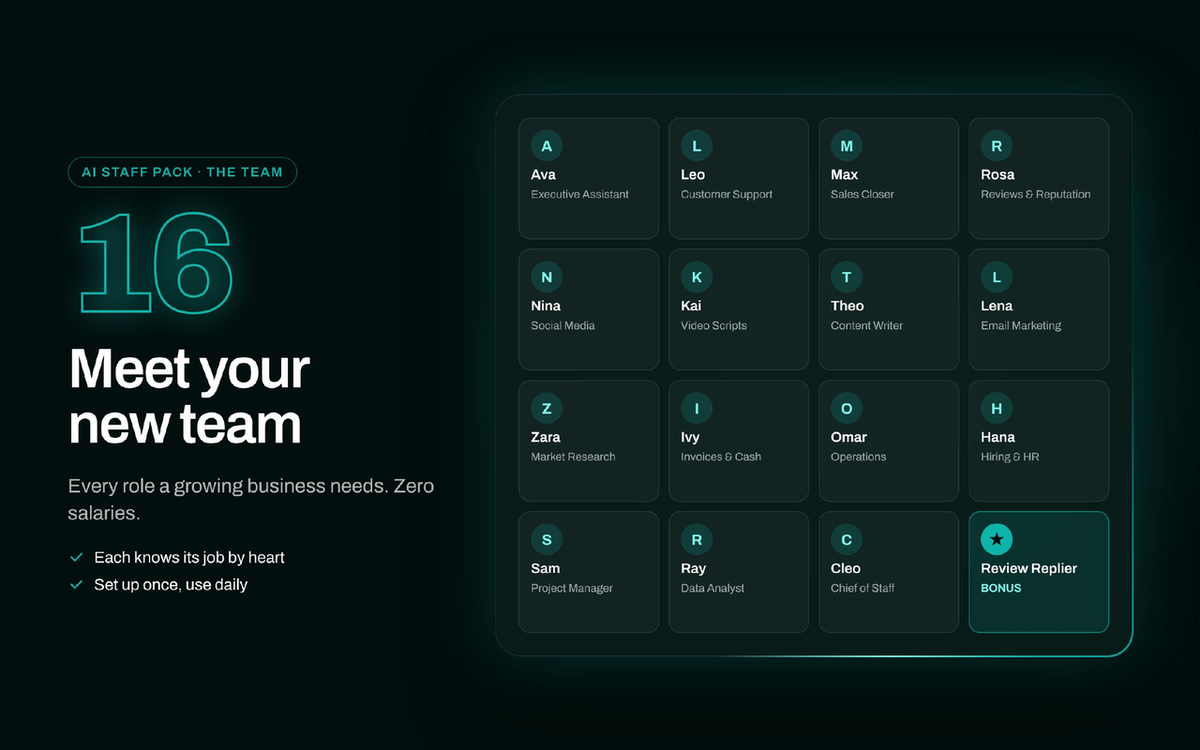Viewport: 1200px width, 750px height.
Task: Select the name "Kai"
Action: tap(691, 306)
